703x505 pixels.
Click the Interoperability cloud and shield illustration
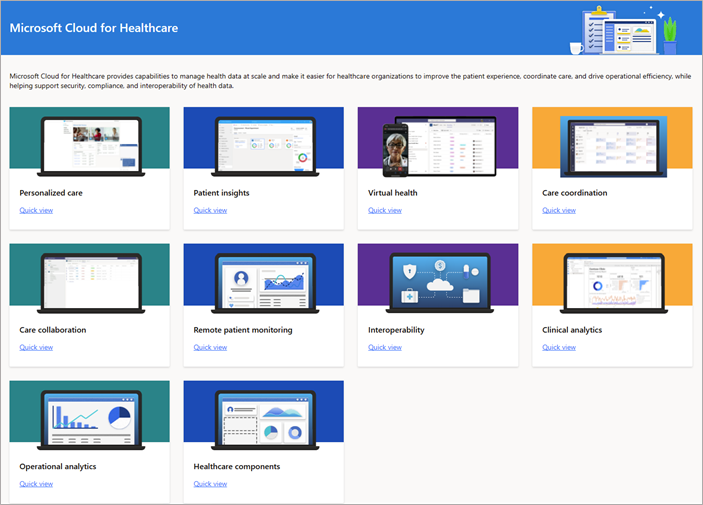pyautogui.click(x=438, y=282)
